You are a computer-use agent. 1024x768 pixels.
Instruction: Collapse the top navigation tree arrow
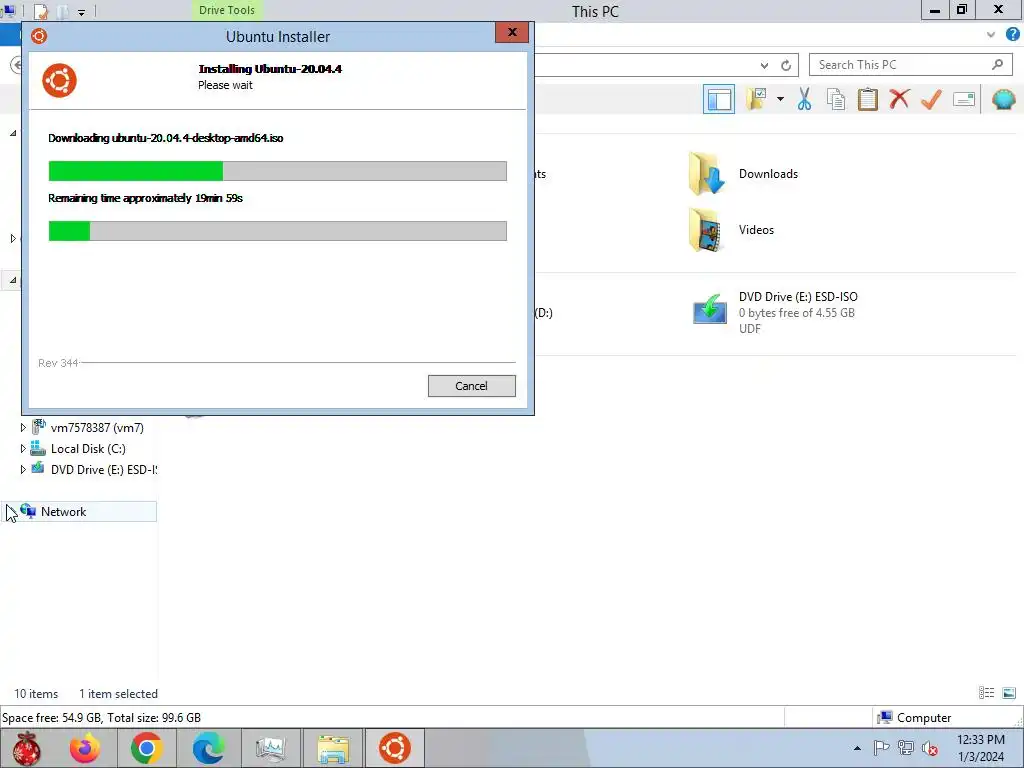coord(13,133)
